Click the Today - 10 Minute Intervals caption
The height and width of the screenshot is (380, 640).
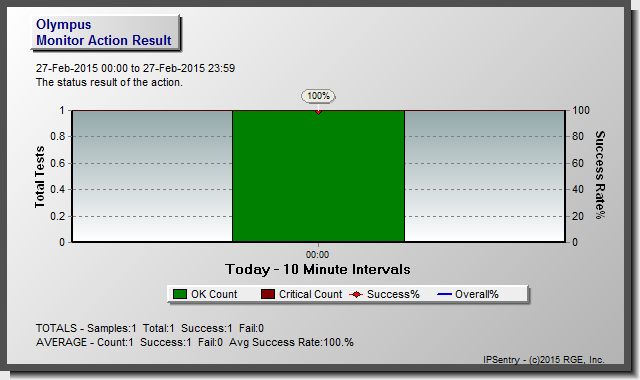(x=318, y=269)
